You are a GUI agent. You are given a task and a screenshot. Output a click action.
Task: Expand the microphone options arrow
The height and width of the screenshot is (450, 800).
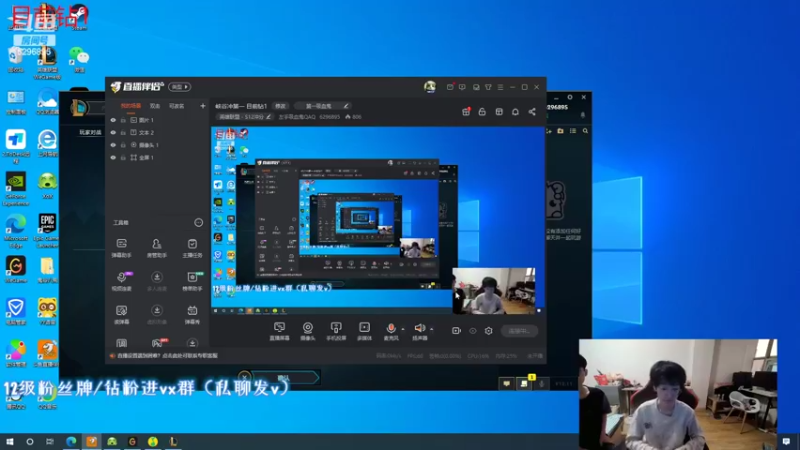click(403, 329)
